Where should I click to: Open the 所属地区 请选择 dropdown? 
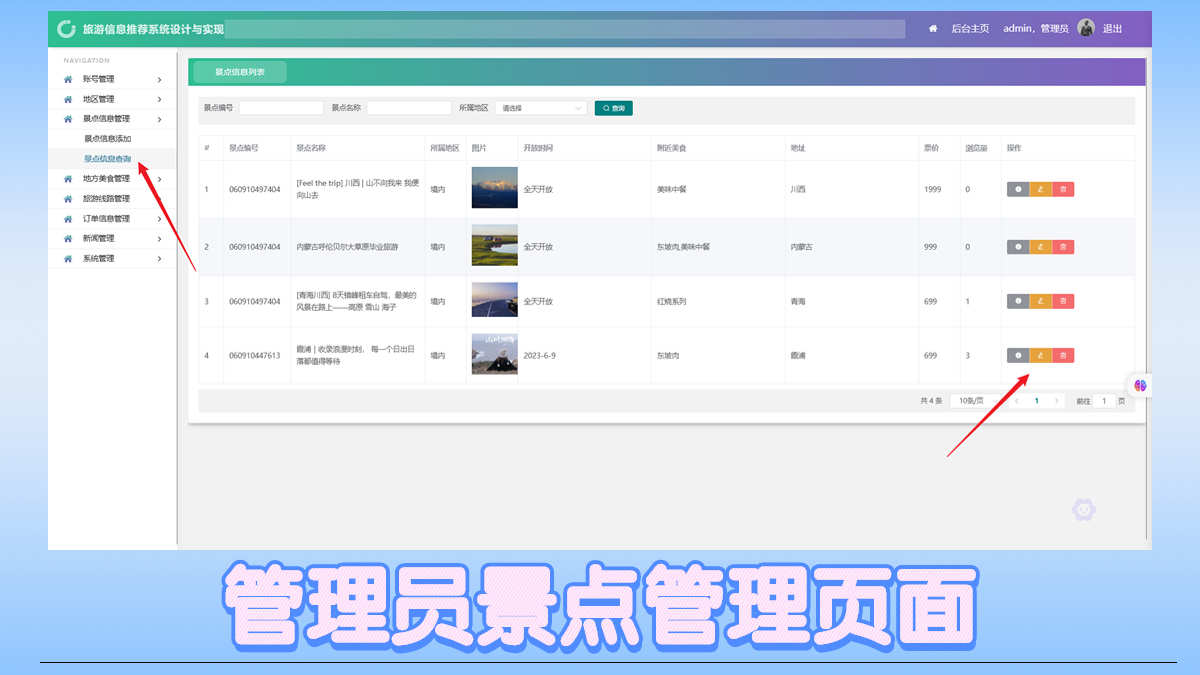coord(541,108)
